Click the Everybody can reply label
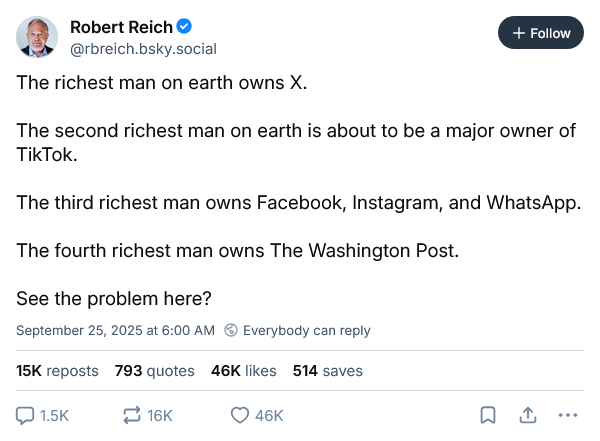The height and width of the screenshot is (441, 600). [x=306, y=330]
